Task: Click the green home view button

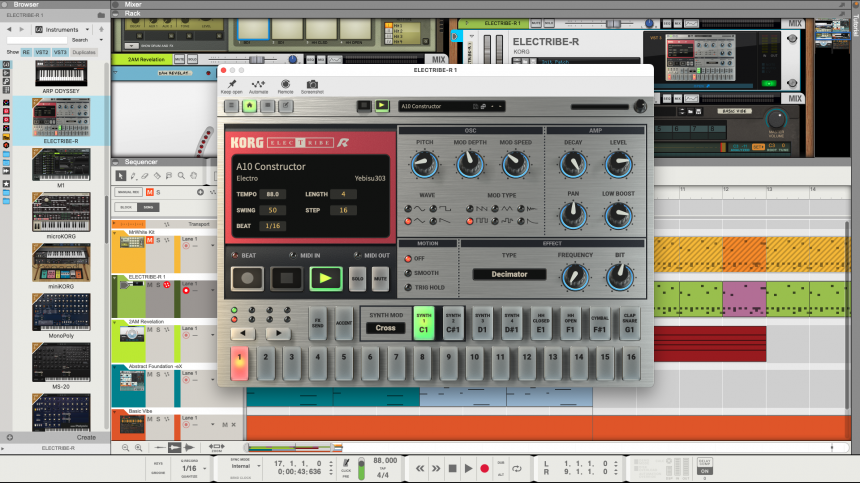Action: (x=250, y=106)
